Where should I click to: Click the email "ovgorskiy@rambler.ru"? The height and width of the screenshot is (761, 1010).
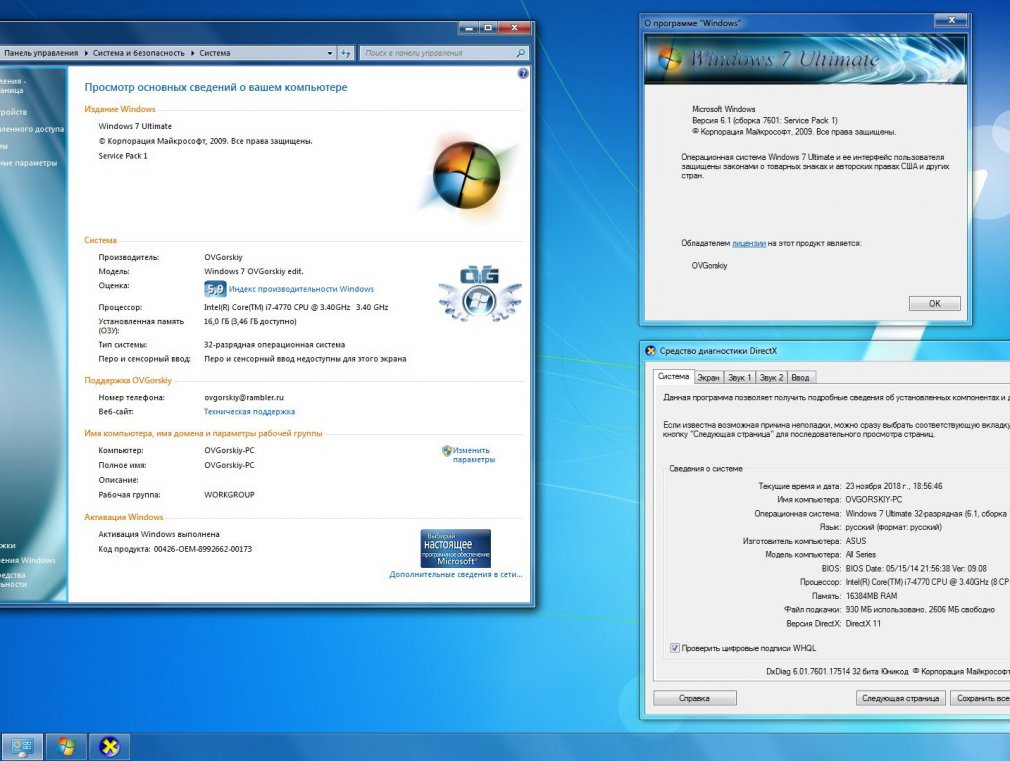[x=244, y=398]
